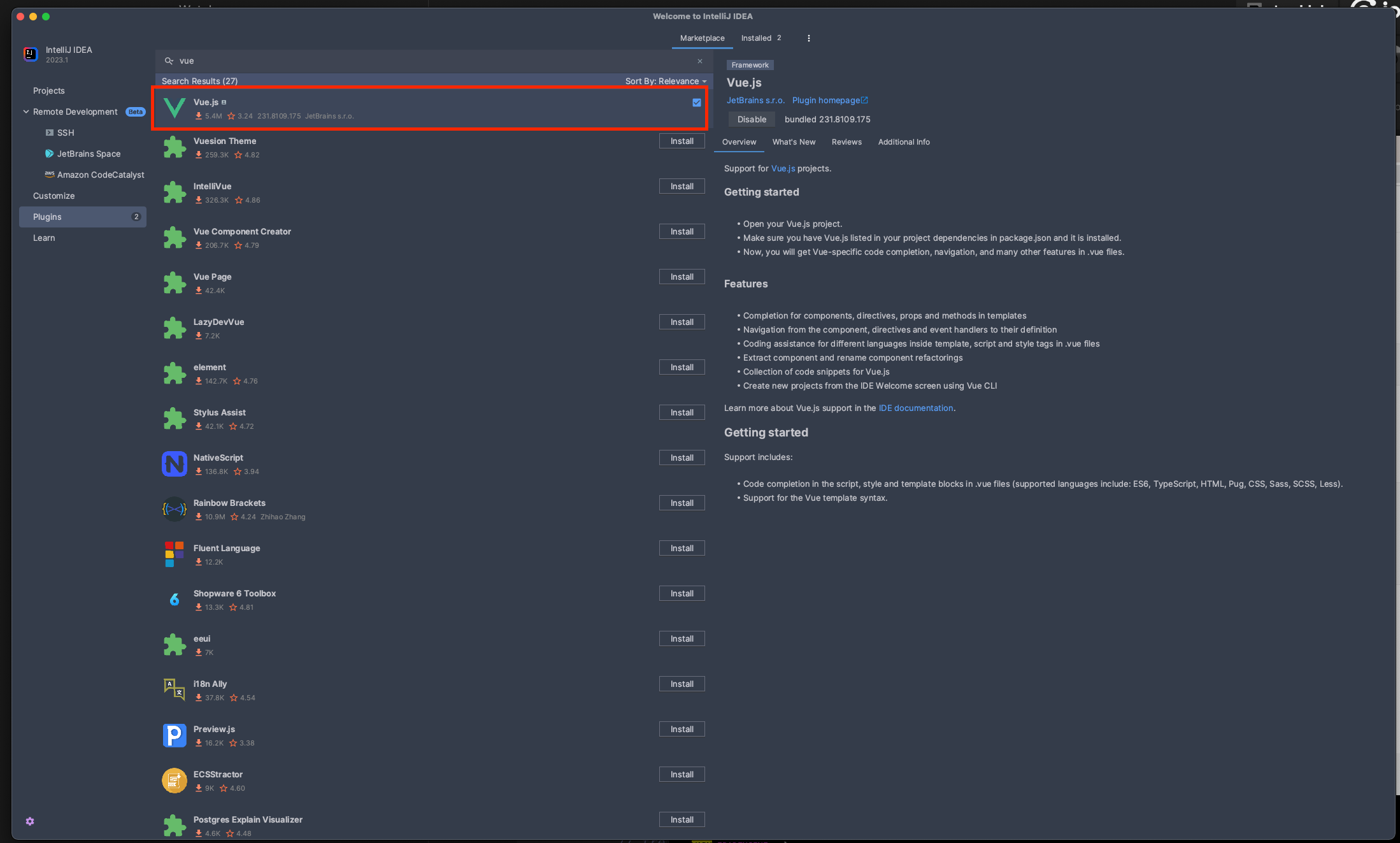Open the Reviews tab
The height and width of the screenshot is (843, 1400).
[846, 142]
